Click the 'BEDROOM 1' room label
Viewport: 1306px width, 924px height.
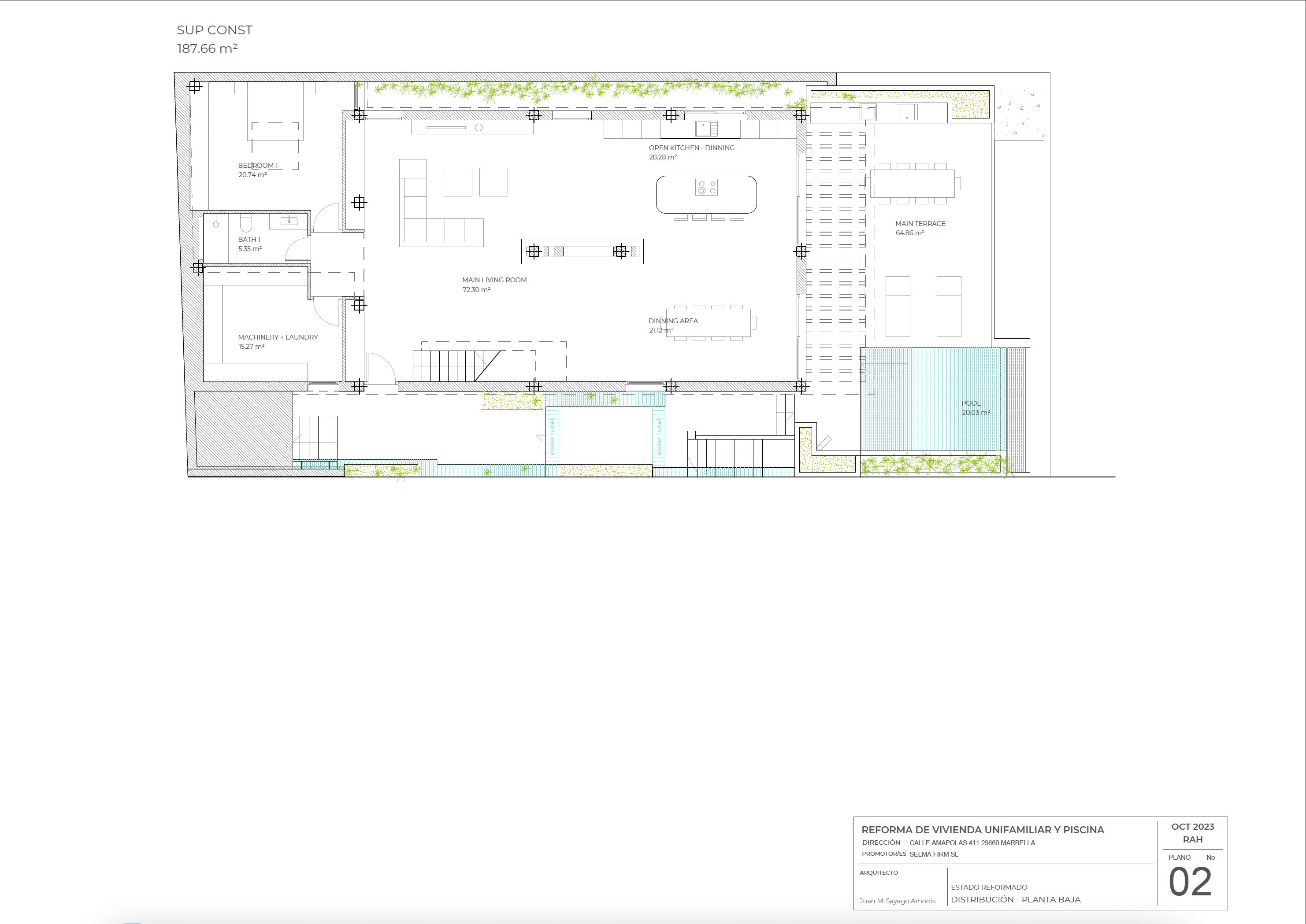[258, 166]
